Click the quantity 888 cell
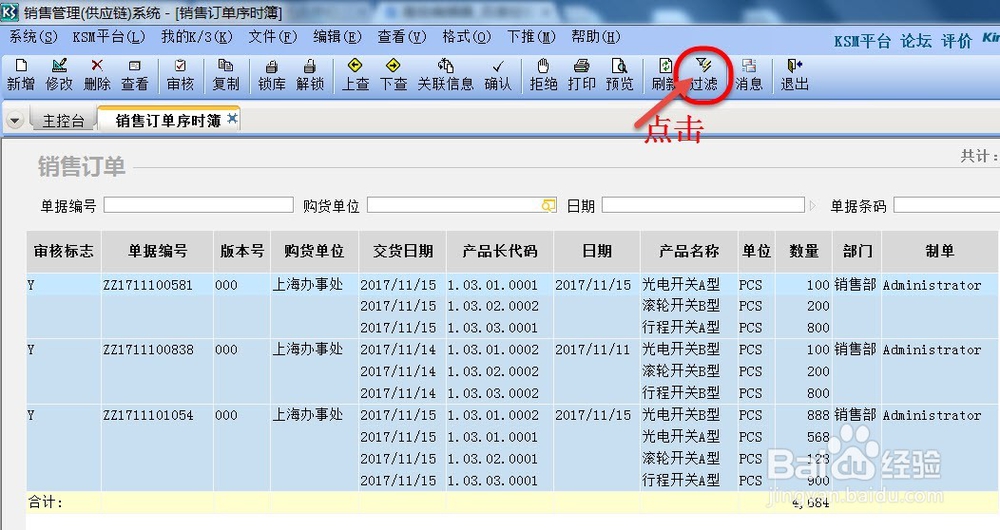The width and height of the screenshot is (1000, 530). click(818, 415)
